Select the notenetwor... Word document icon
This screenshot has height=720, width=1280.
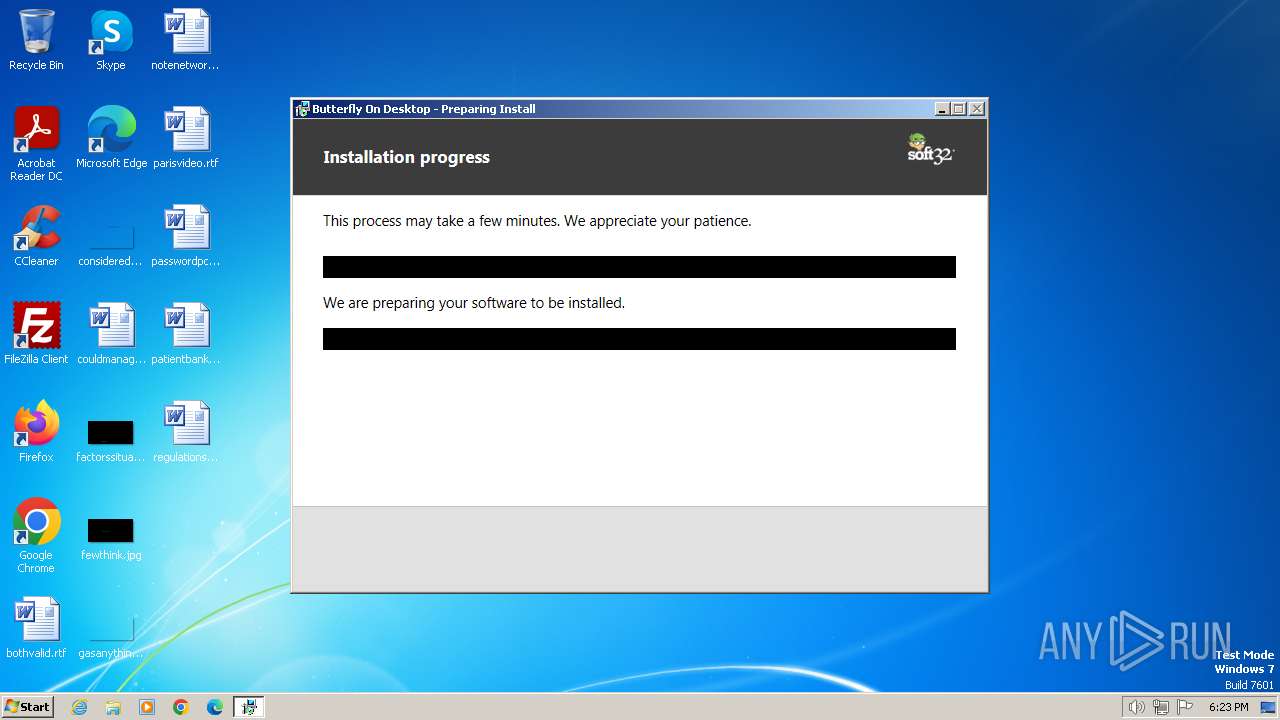185,40
